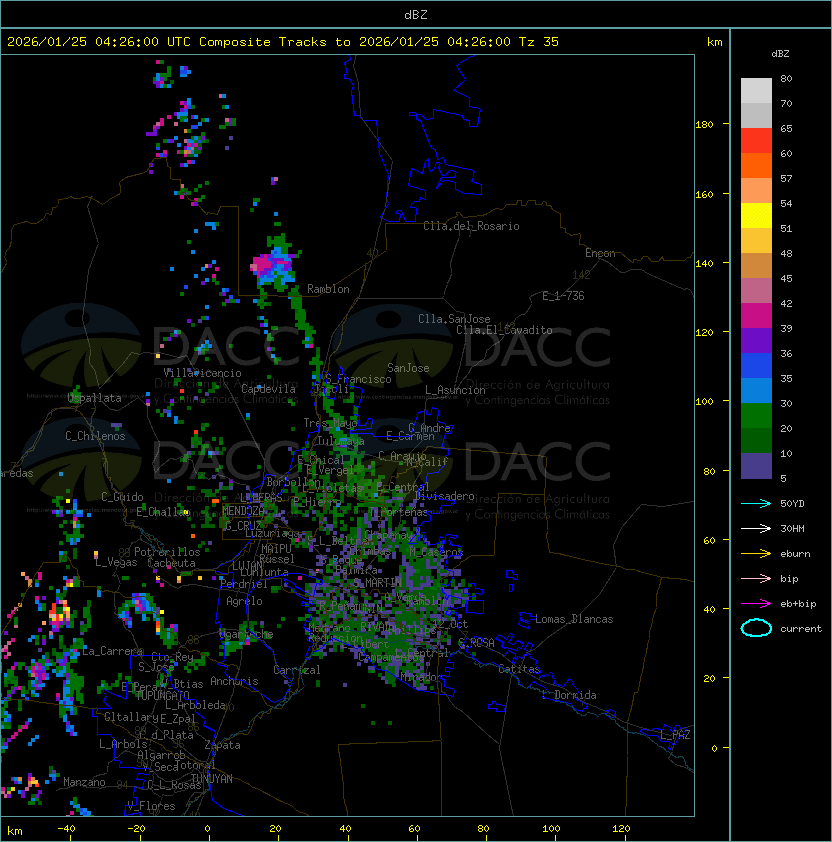Pick the bright green 20-30 dBZ swatch
832x842 pixels.
[756, 416]
